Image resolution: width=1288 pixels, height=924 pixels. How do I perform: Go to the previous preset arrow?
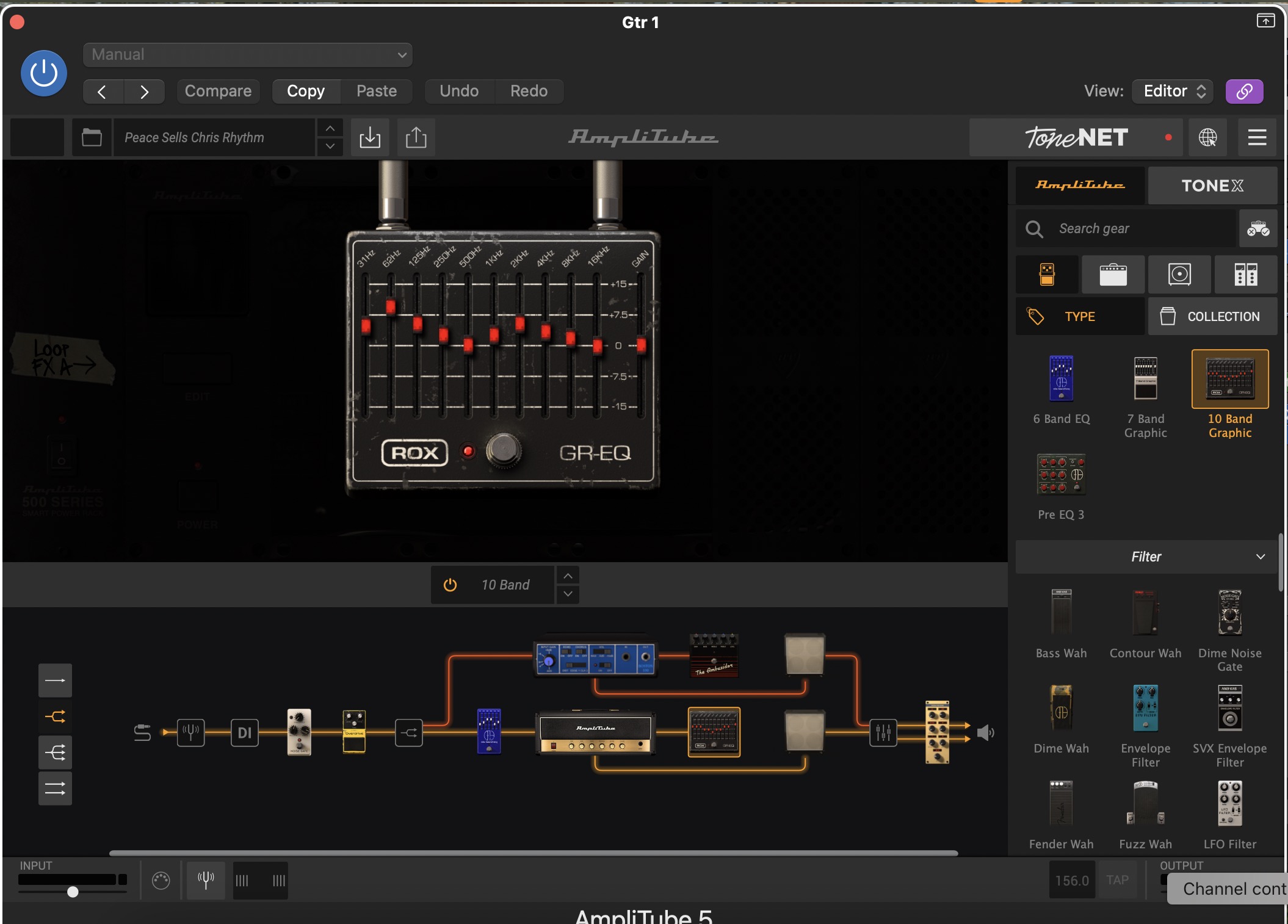click(103, 92)
